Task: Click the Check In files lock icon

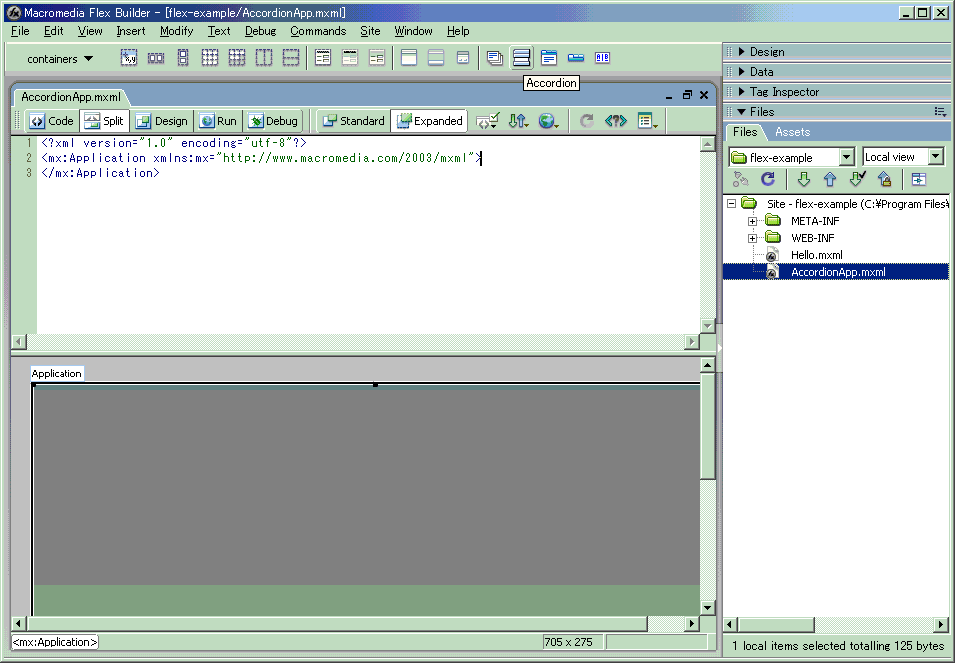Action: pyautogui.click(x=884, y=179)
